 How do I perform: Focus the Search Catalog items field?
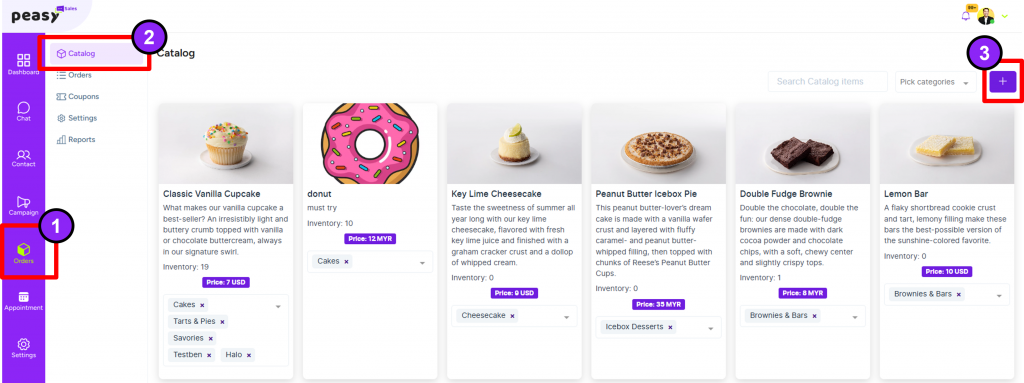pyautogui.click(x=827, y=82)
